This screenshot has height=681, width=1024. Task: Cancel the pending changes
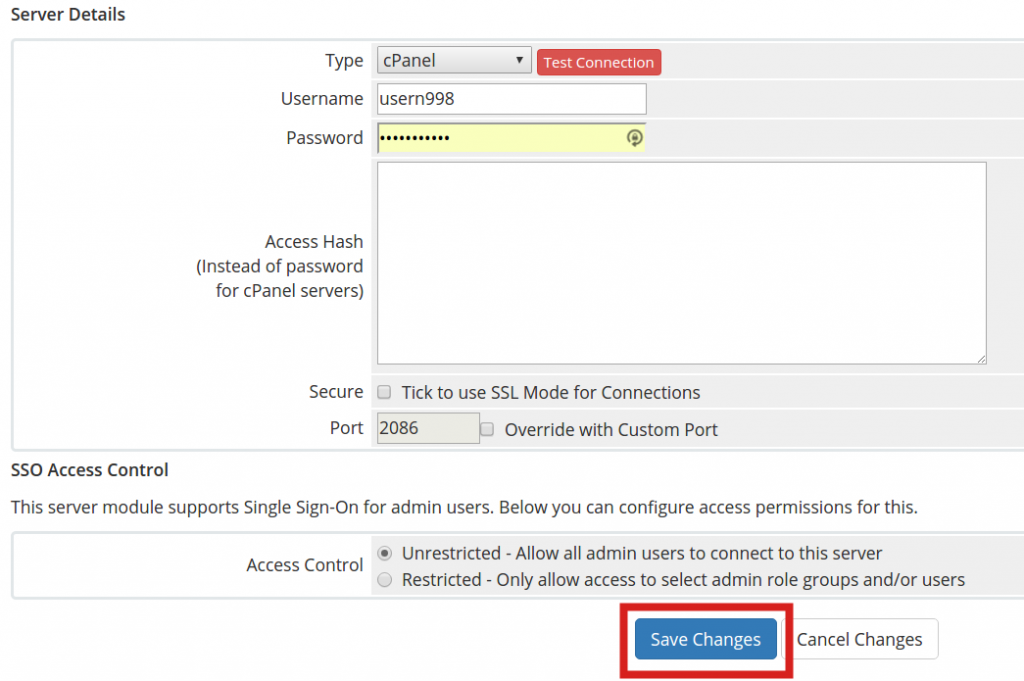(860, 639)
